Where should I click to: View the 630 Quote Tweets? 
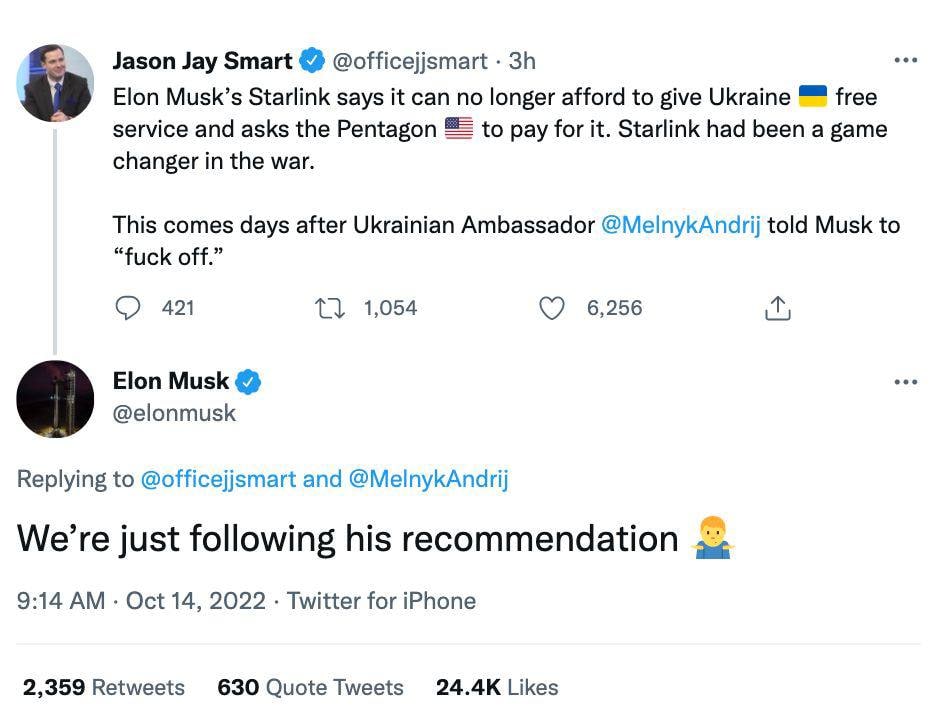pyautogui.click(x=310, y=688)
